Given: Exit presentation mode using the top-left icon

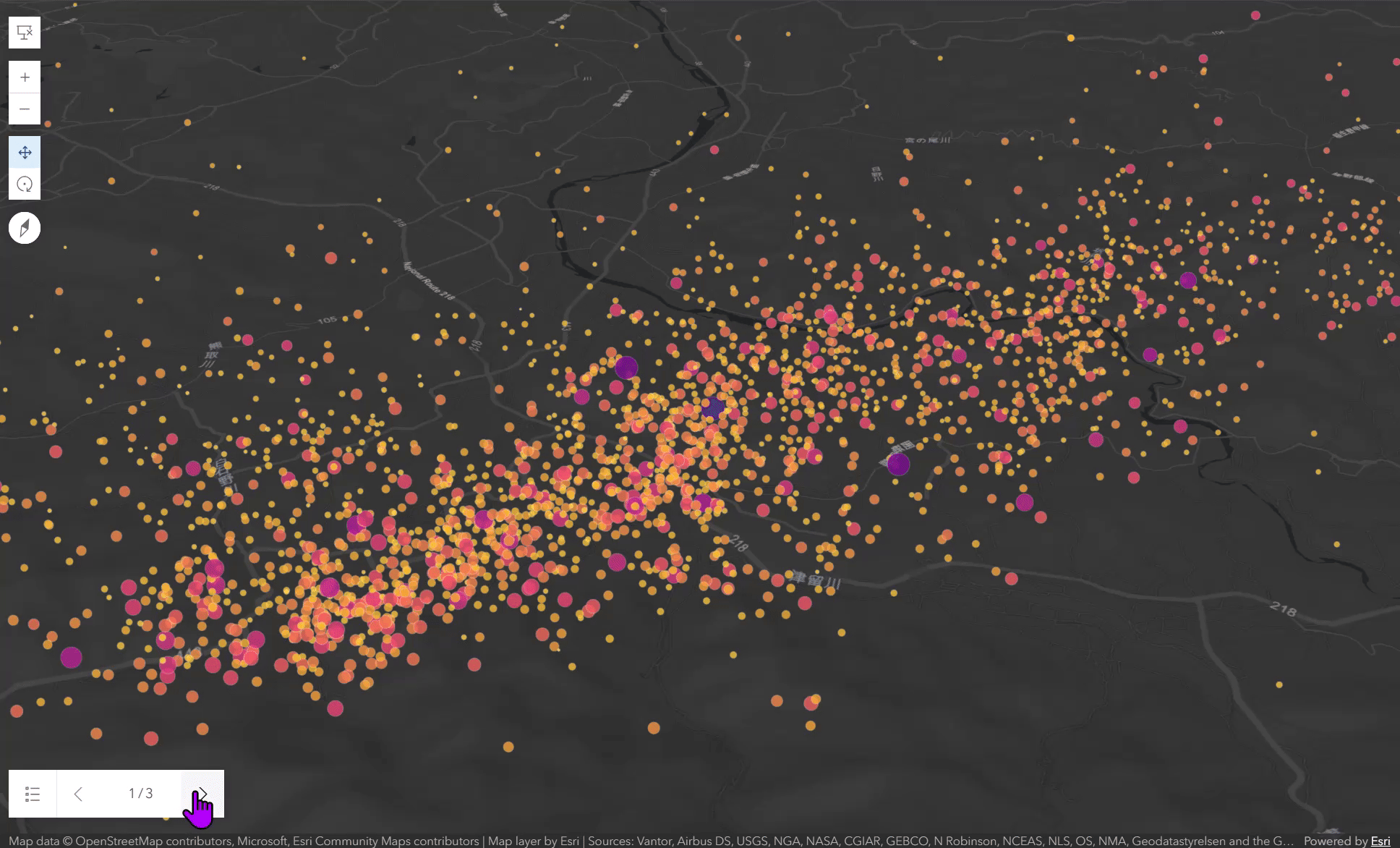Looking at the screenshot, I should (x=25, y=33).
